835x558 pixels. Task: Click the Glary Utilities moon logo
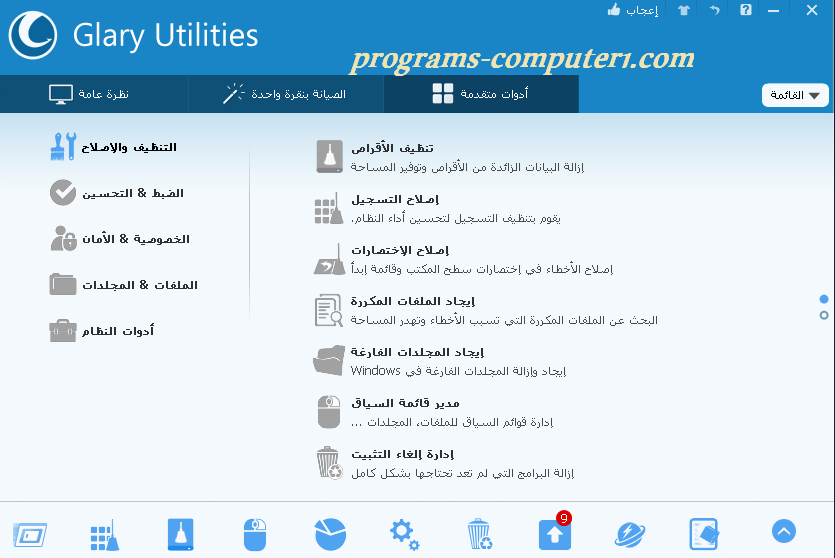(x=33, y=35)
